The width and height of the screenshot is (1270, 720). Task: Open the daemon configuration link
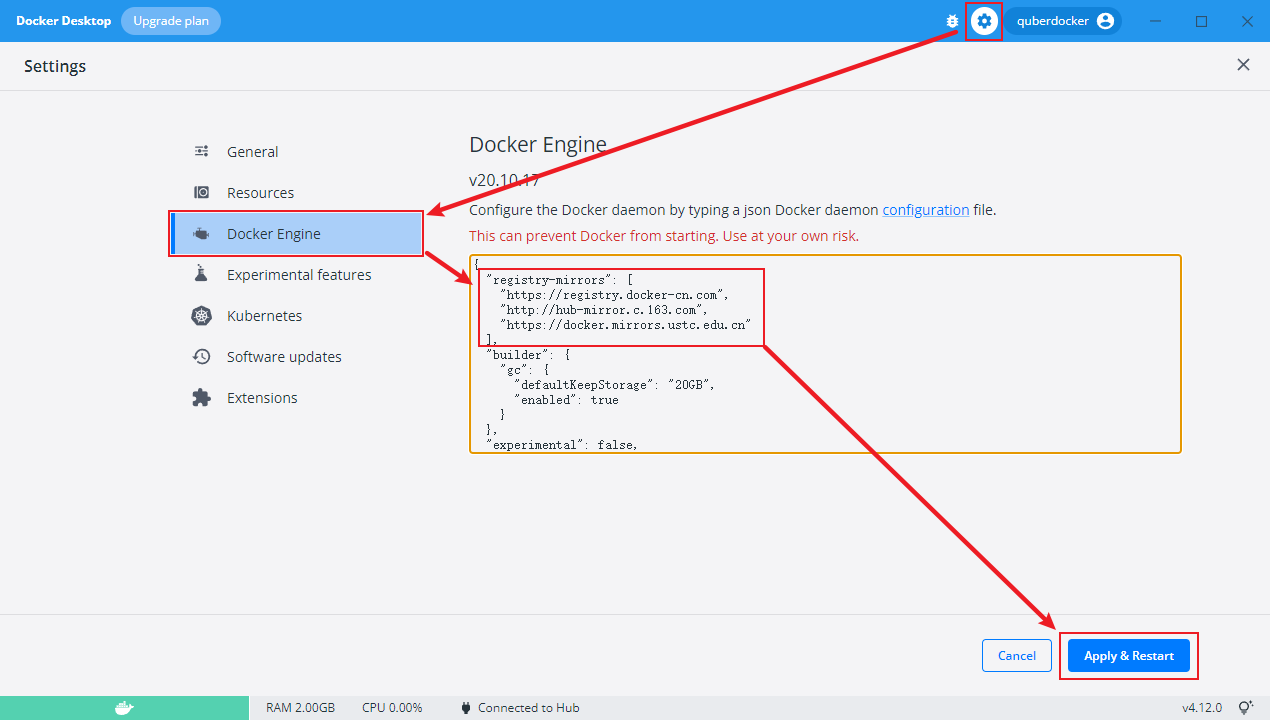(x=925, y=210)
